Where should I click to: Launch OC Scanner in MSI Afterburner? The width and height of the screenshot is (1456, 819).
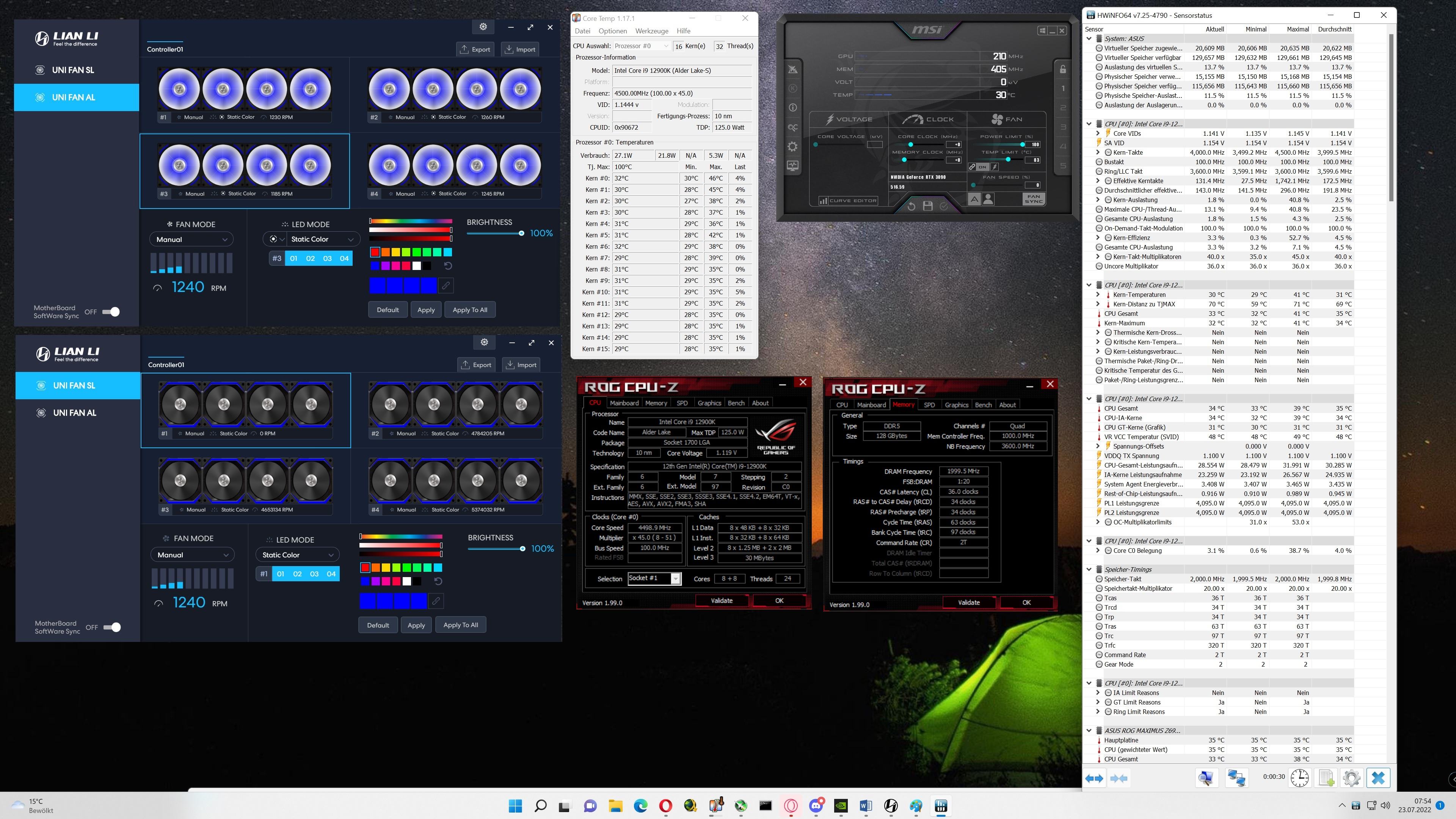pos(792,127)
